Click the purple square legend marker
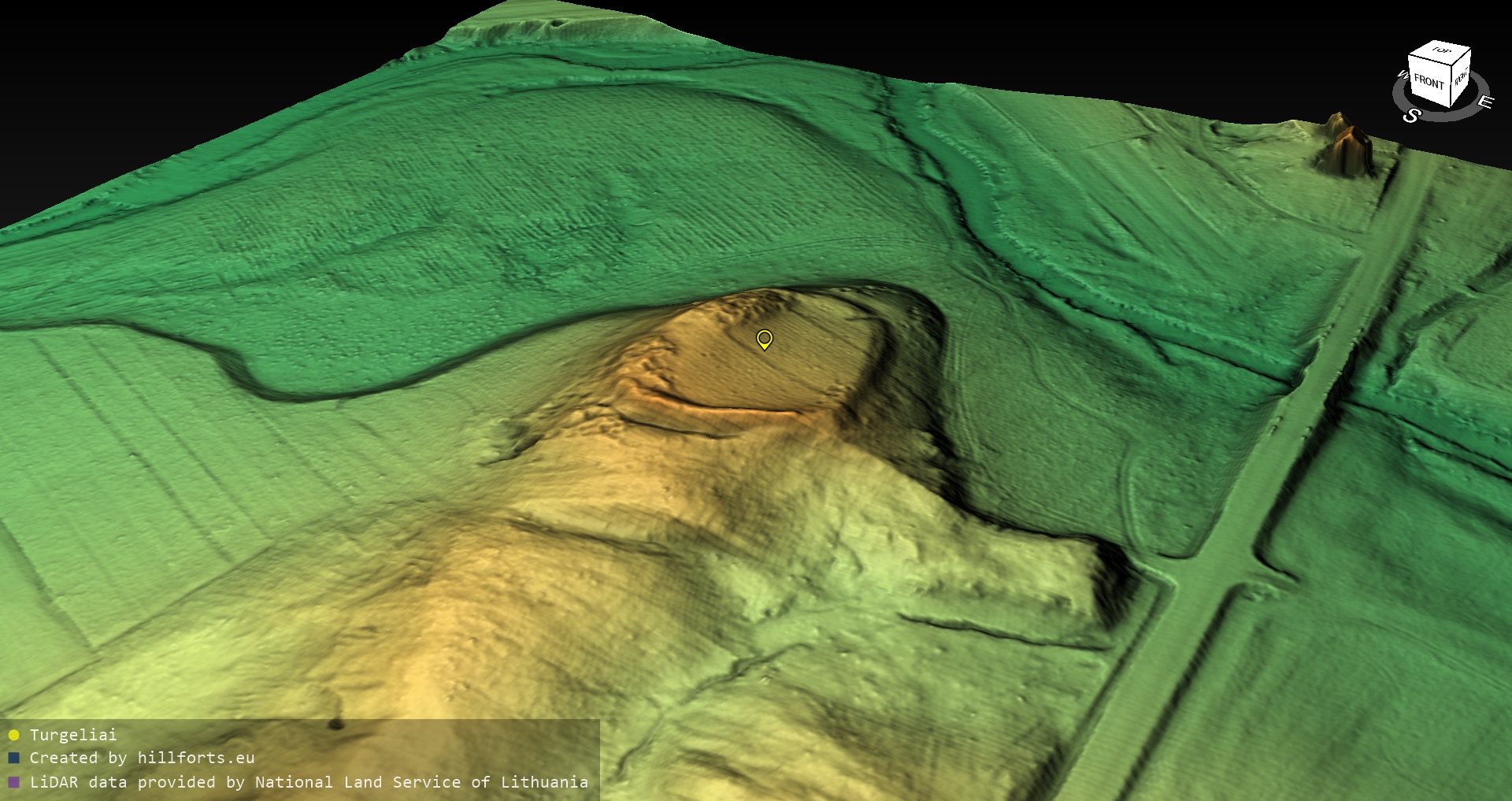 pyautogui.click(x=13, y=783)
